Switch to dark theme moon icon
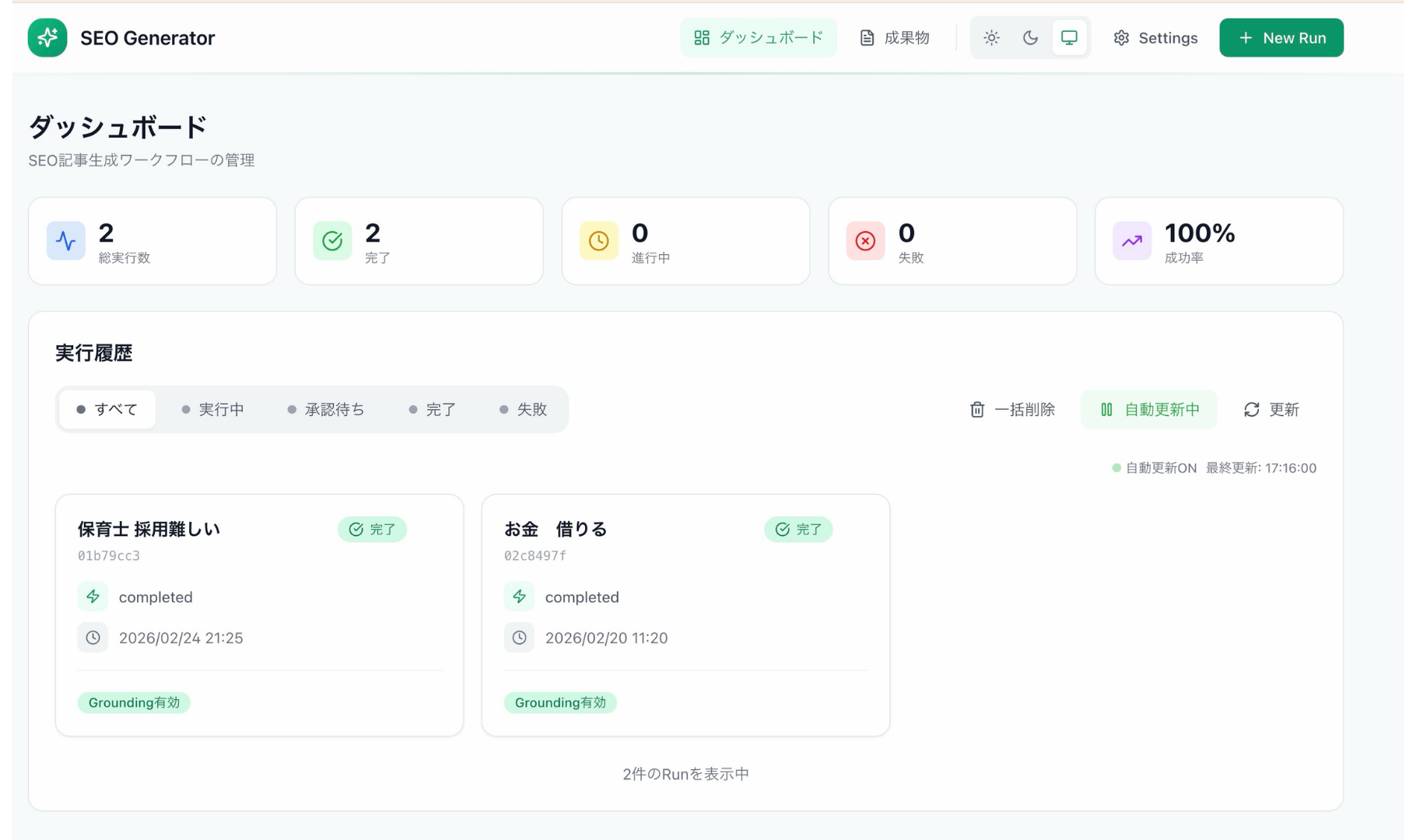 click(x=1030, y=37)
